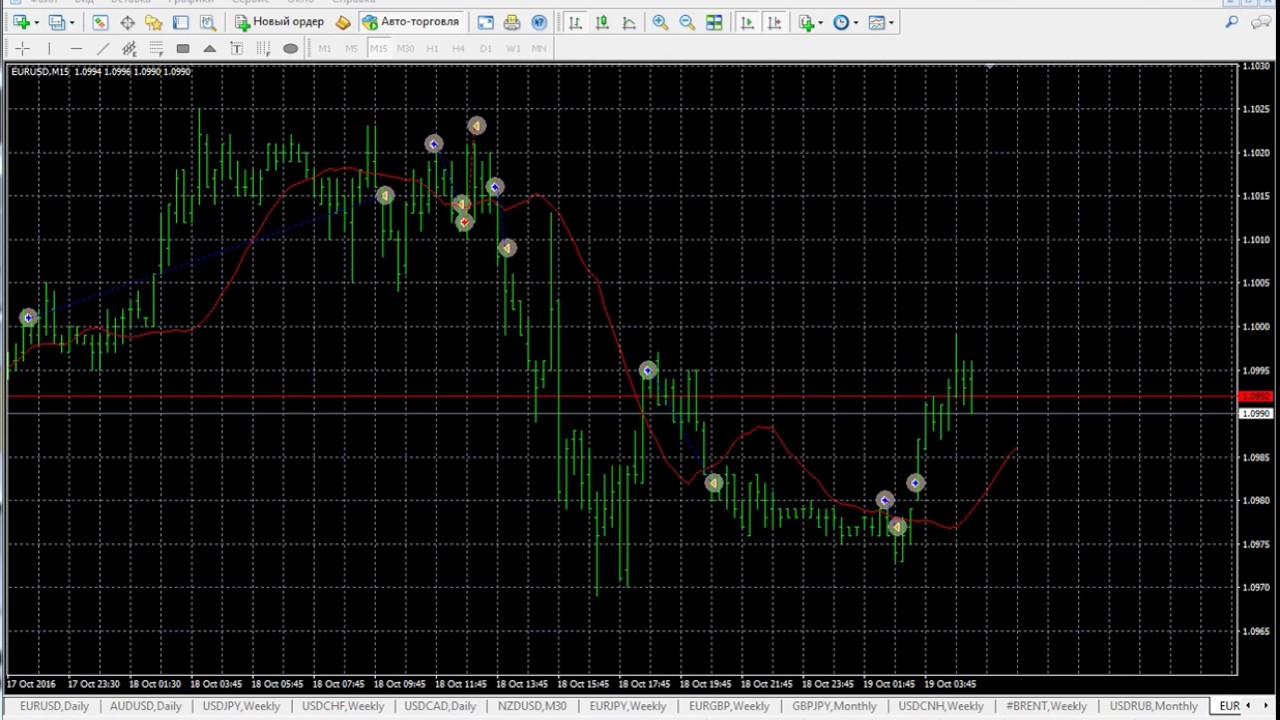Toggle the Авто-торговля button
Image resolution: width=1280 pixels, height=720 pixels.
click(411, 22)
